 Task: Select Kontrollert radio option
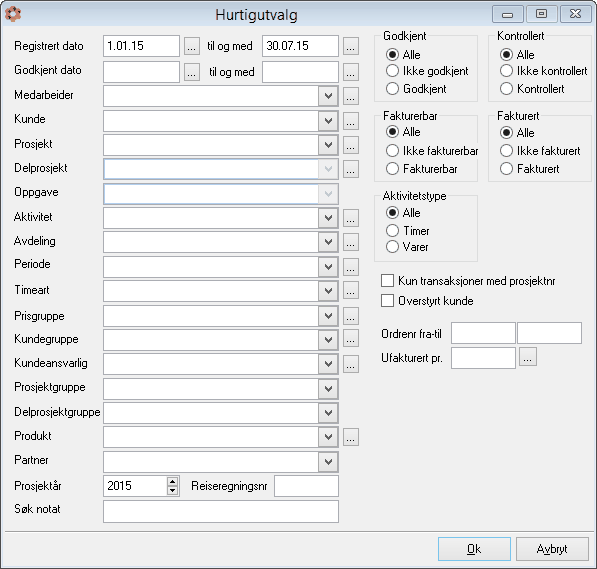click(532, 89)
